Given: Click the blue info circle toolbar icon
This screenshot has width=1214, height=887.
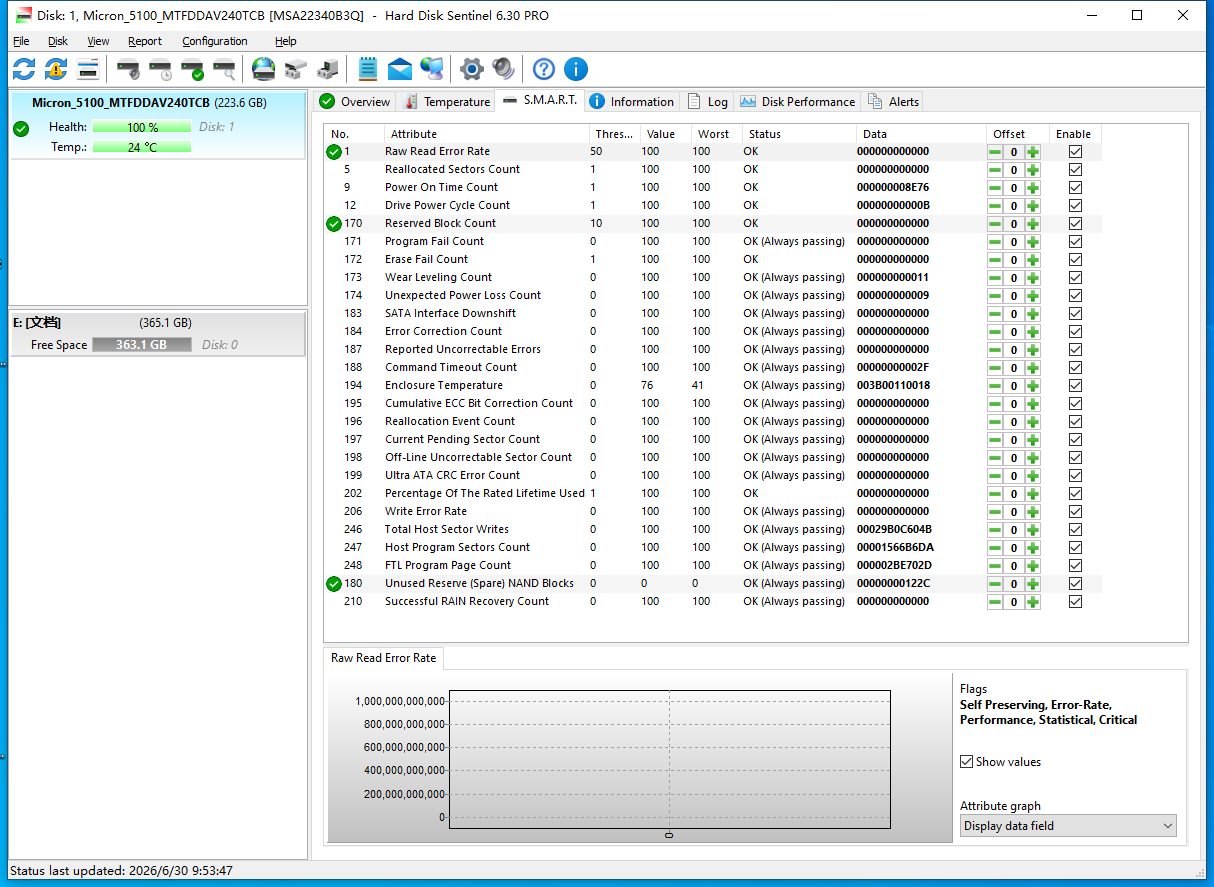Looking at the screenshot, I should click(576, 69).
